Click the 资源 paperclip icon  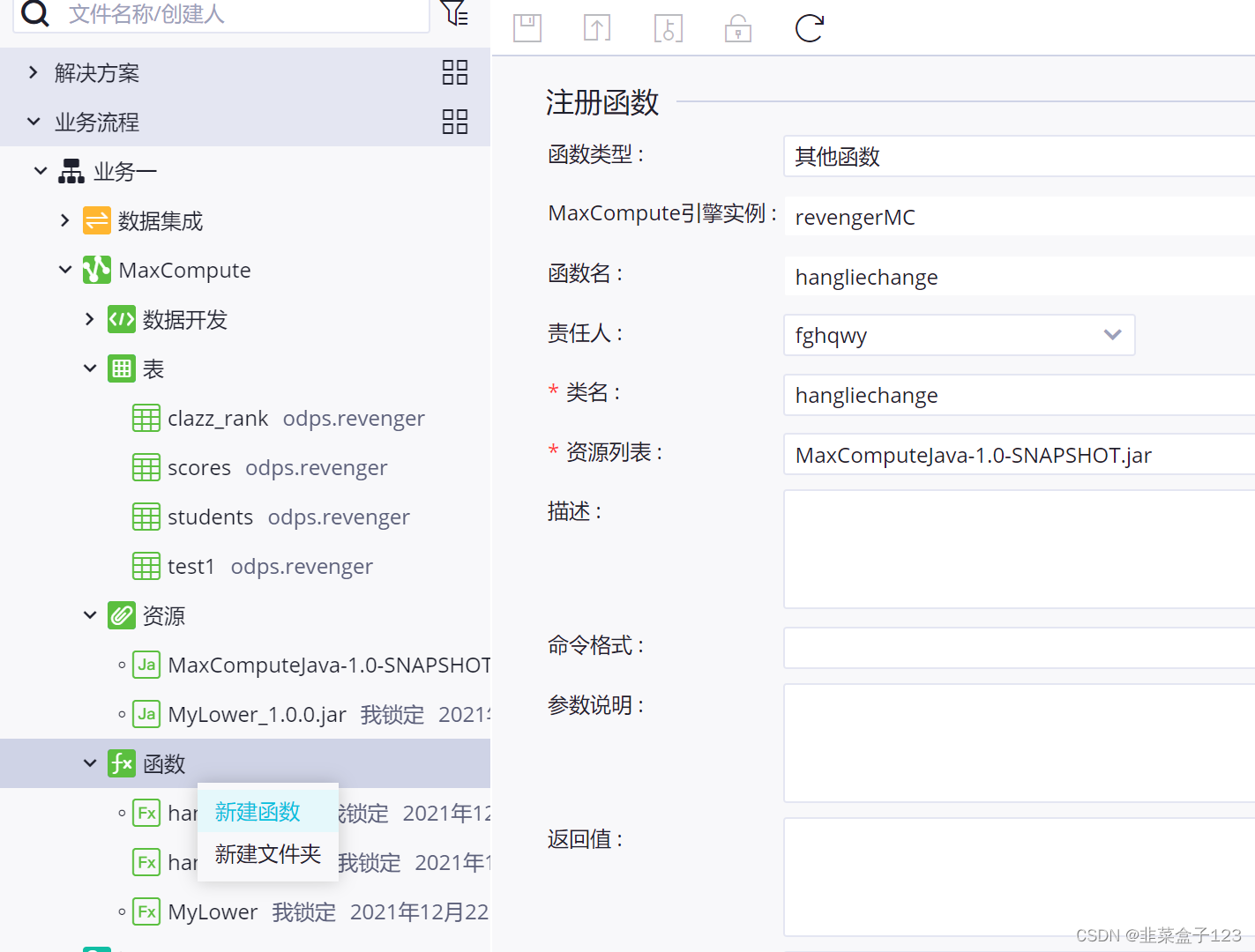[122, 615]
